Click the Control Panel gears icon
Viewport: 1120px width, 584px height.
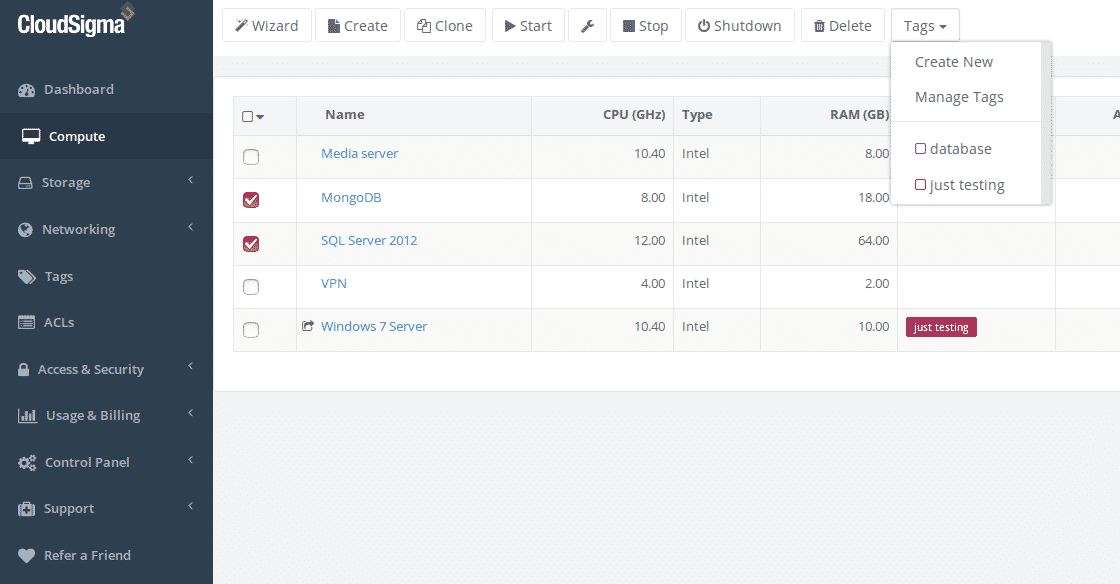point(27,463)
